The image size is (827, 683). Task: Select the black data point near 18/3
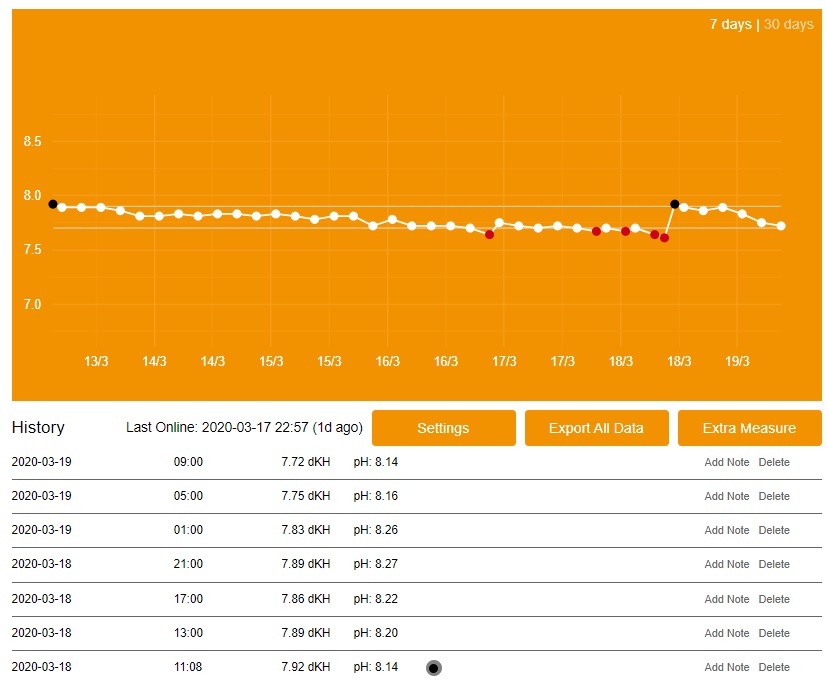(x=675, y=204)
